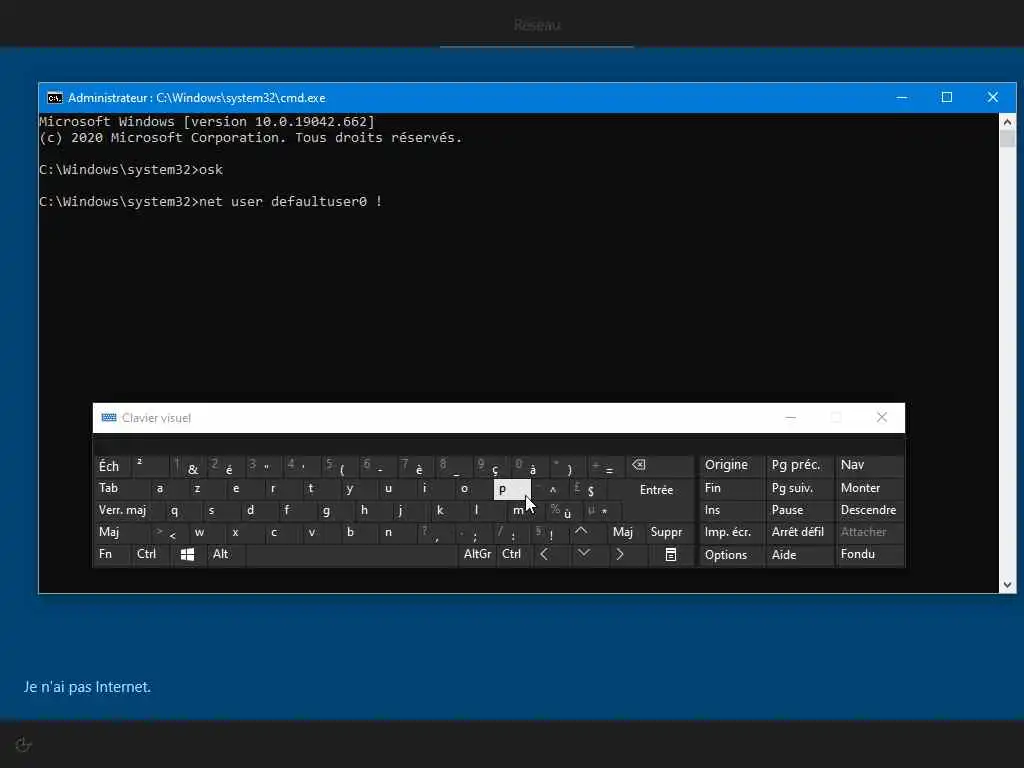Screen dimensions: 1024x768
Task: Close the Clavier visuel window
Action: (882, 417)
